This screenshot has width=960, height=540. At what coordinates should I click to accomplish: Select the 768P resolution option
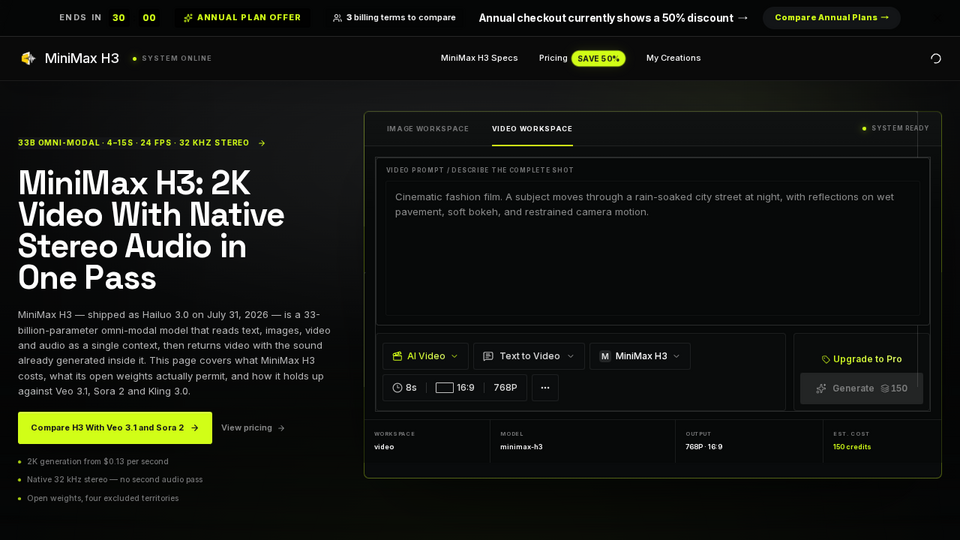(505, 388)
